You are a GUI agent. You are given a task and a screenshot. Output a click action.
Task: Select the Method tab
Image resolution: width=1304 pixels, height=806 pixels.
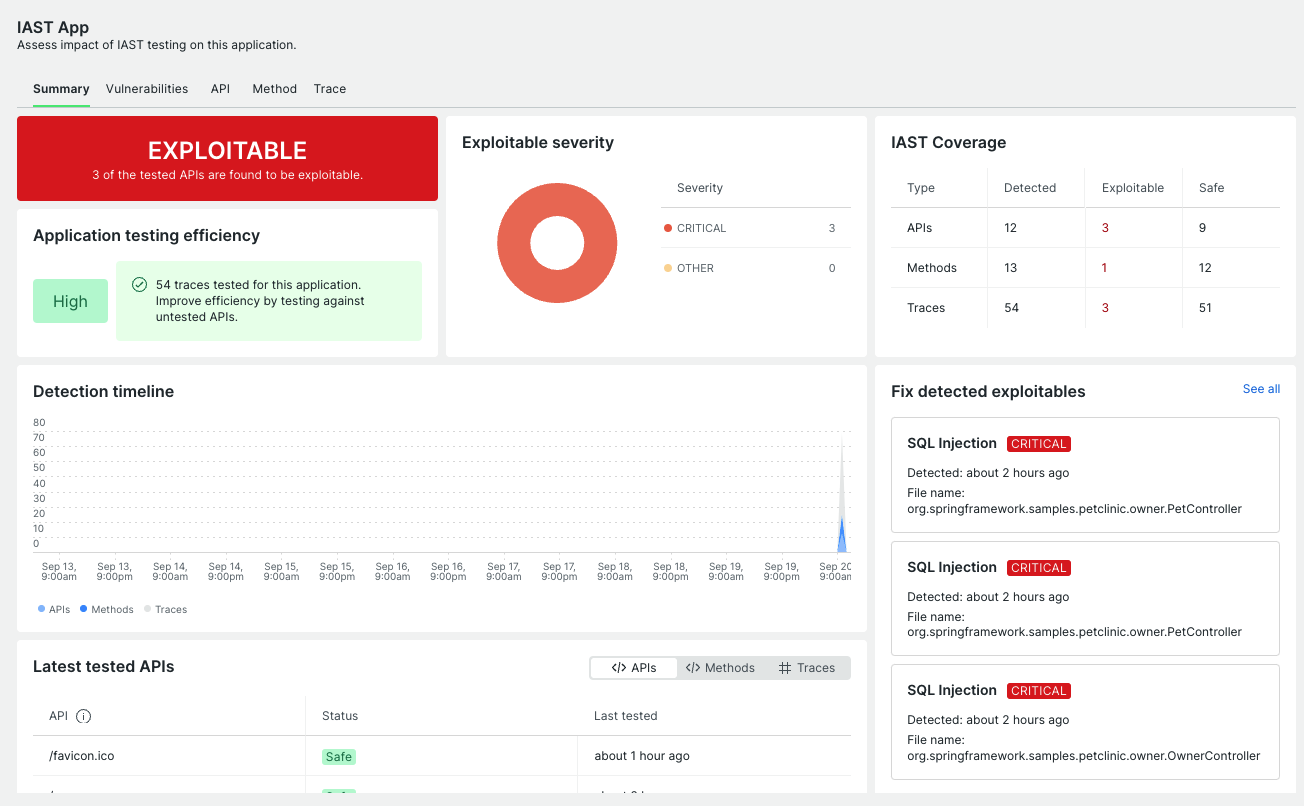[x=274, y=89]
